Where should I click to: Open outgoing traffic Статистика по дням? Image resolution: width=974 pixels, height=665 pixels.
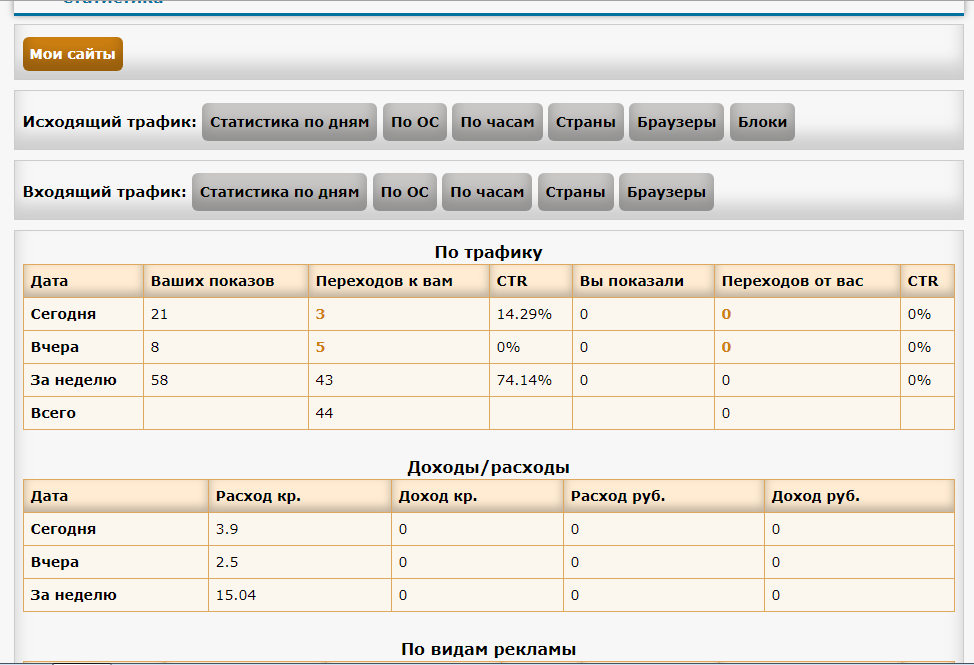pyautogui.click(x=290, y=122)
